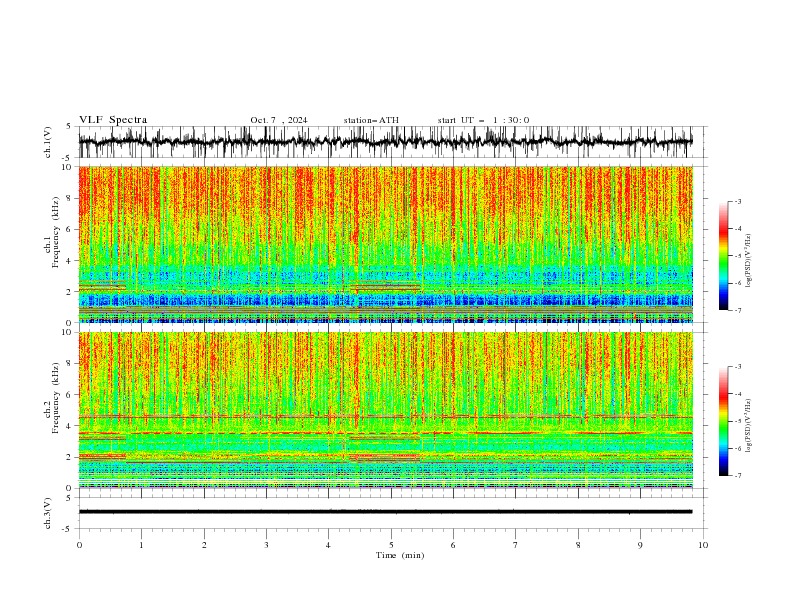Viewport: 792px width, 612px height.
Task: Click the '10' kHz tick on ch.2 spectrogram
Action: [68, 332]
